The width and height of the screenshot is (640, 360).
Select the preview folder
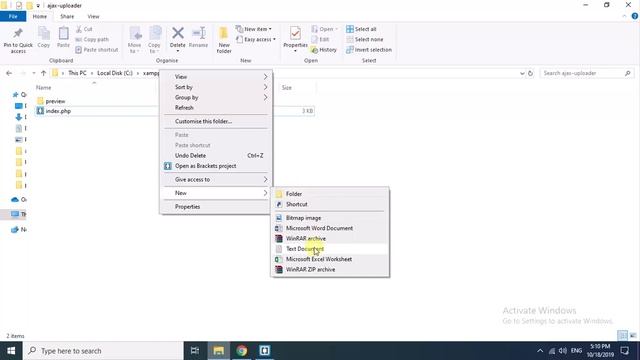(x=55, y=101)
